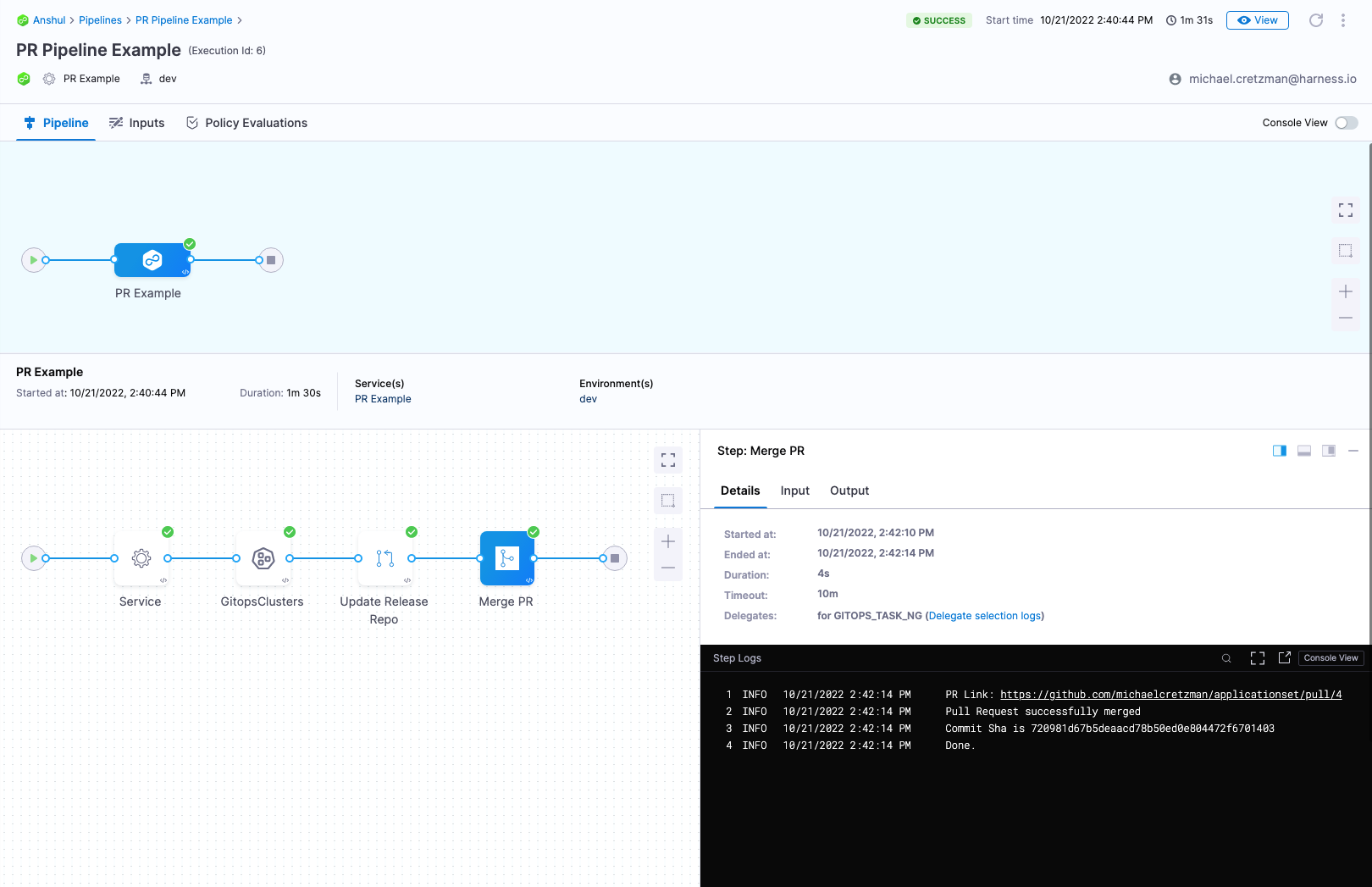This screenshot has width=1372, height=887.
Task: Select the PR Example stage node
Action: tap(152, 260)
